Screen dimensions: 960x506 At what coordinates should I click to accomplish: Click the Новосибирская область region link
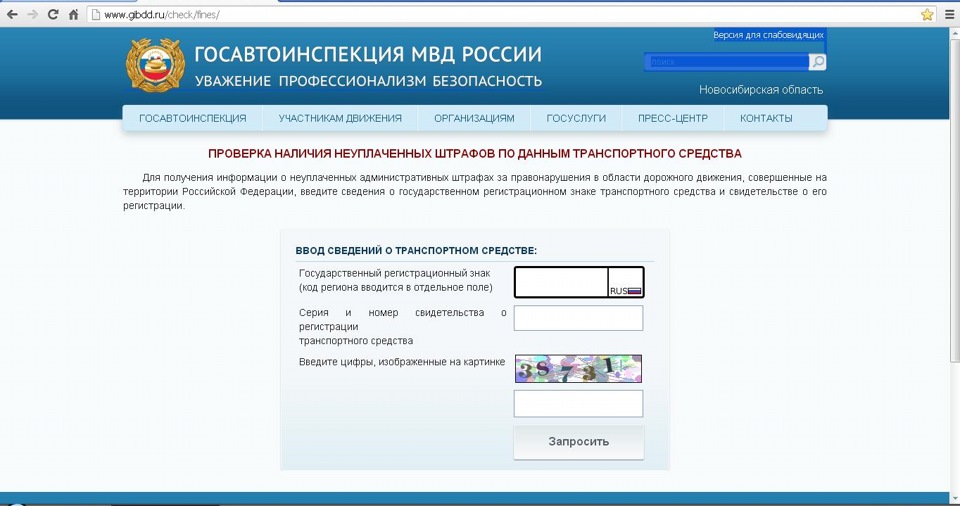(x=761, y=90)
